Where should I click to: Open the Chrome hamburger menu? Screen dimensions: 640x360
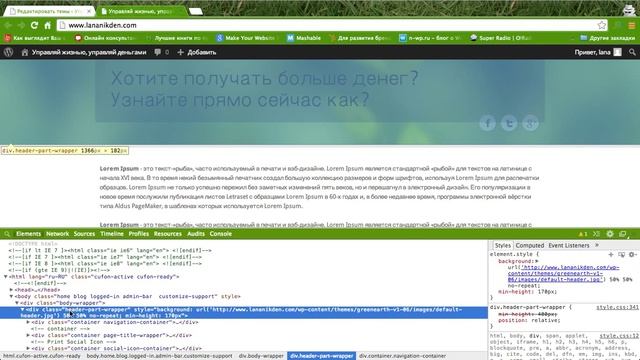(631, 25)
